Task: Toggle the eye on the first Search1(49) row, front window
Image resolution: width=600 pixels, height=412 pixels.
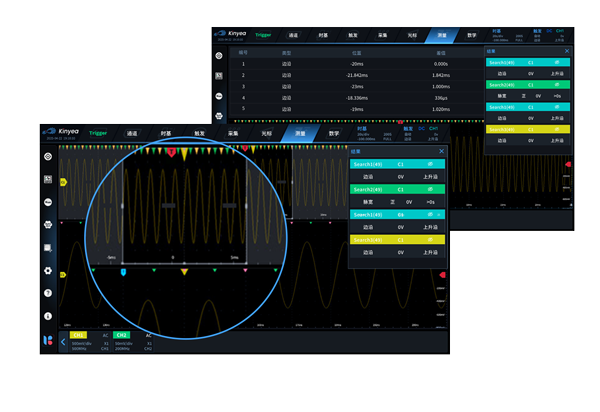Action: pyautogui.click(x=430, y=164)
